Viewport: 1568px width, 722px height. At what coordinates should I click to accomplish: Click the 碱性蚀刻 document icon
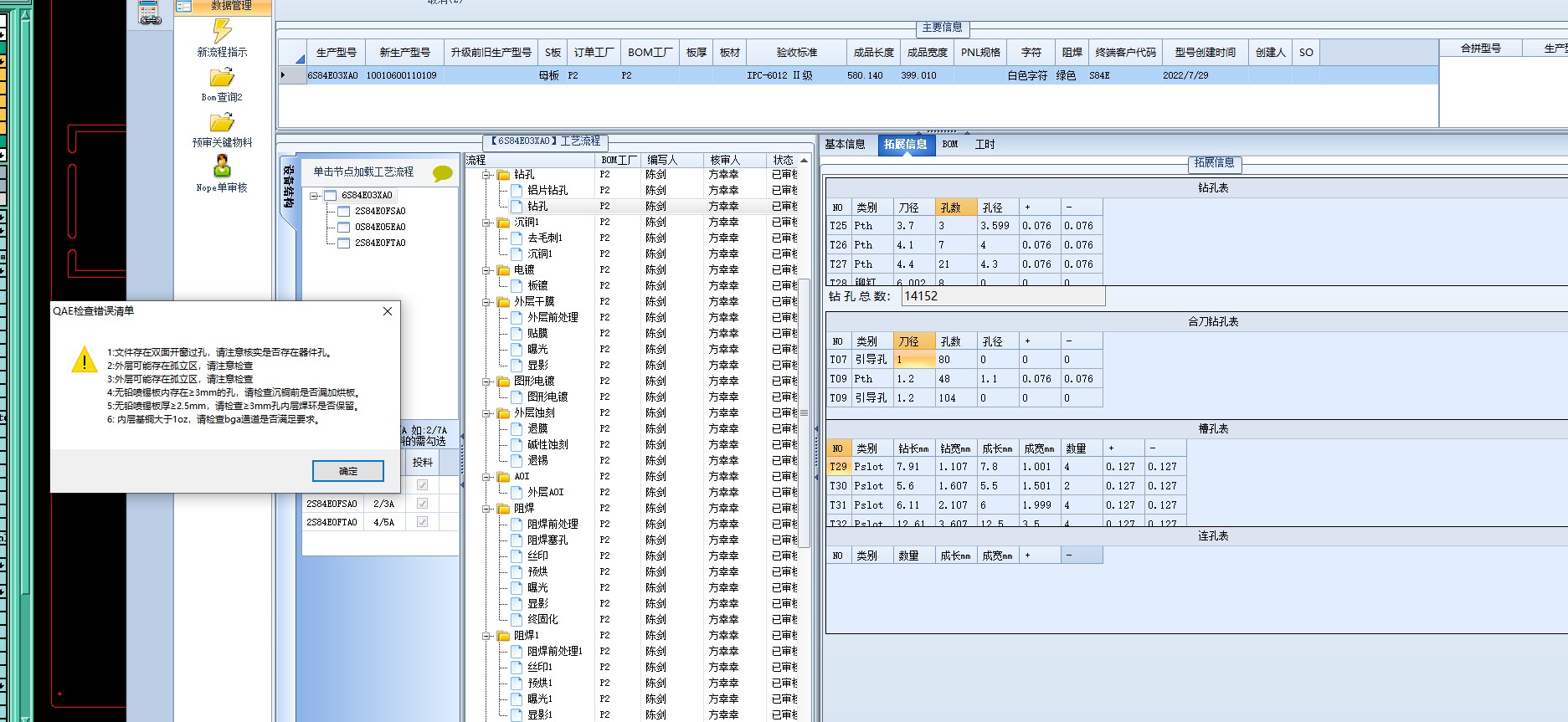[517, 445]
